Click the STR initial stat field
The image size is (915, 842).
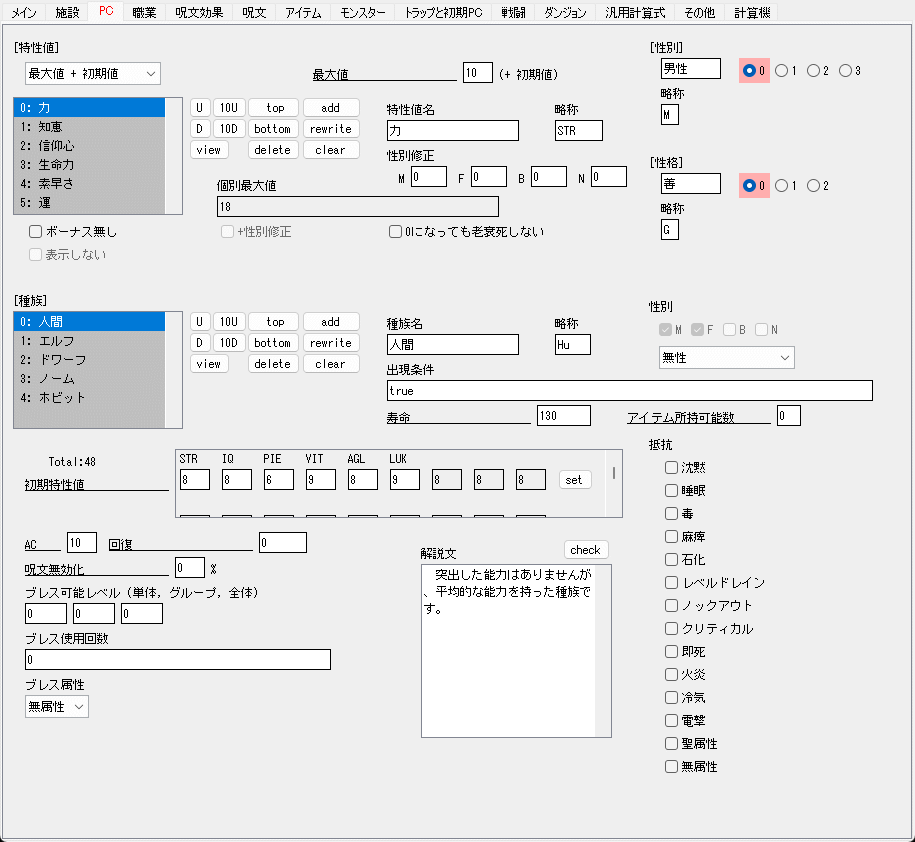coord(195,480)
